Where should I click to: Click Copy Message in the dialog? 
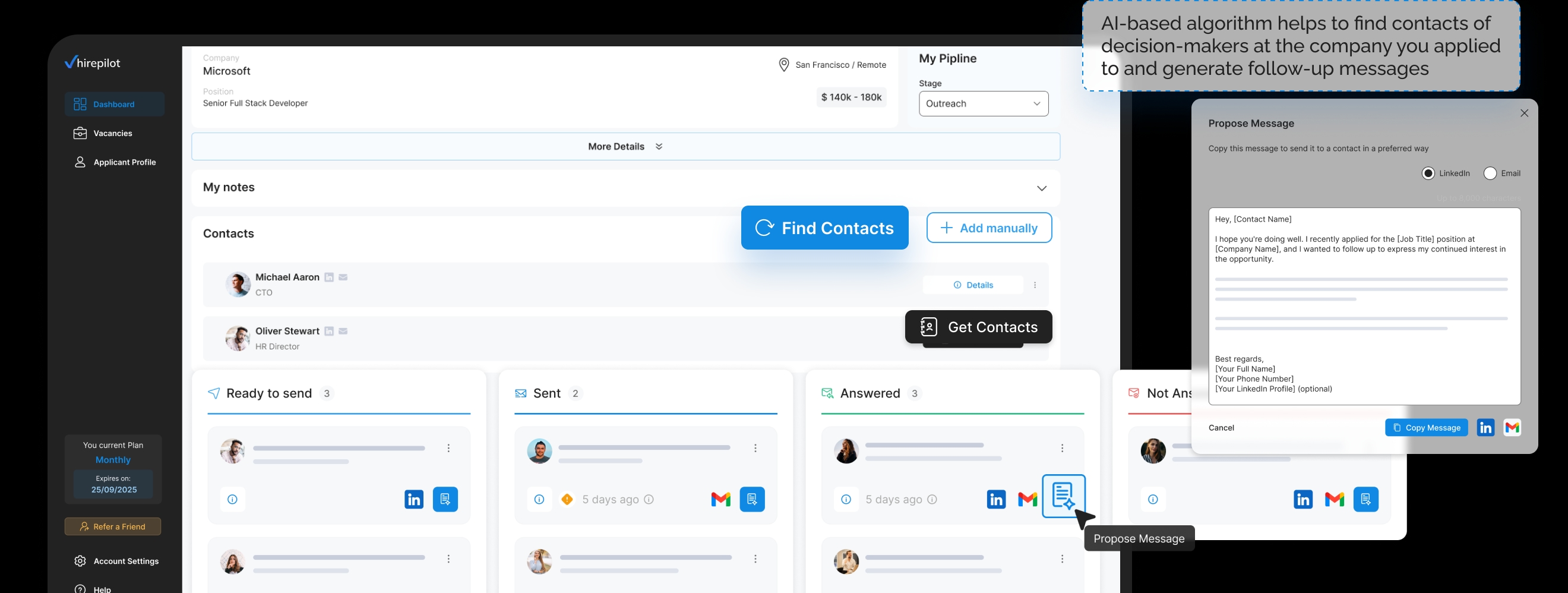(1427, 427)
